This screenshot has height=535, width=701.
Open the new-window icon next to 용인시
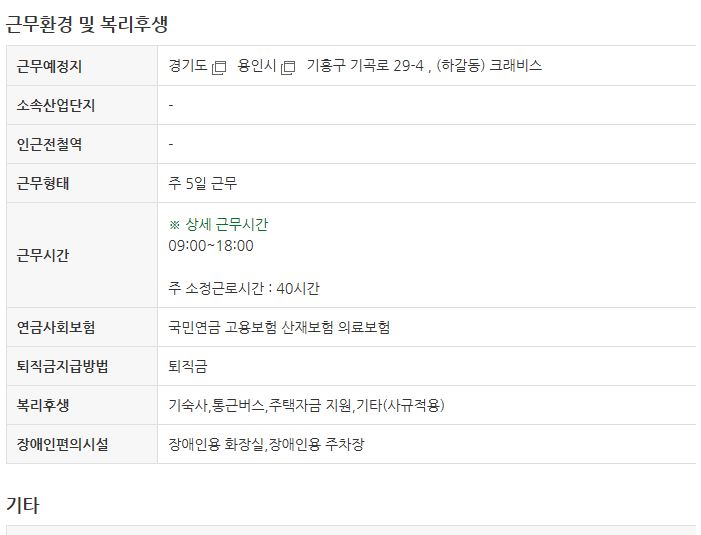pos(288,67)
